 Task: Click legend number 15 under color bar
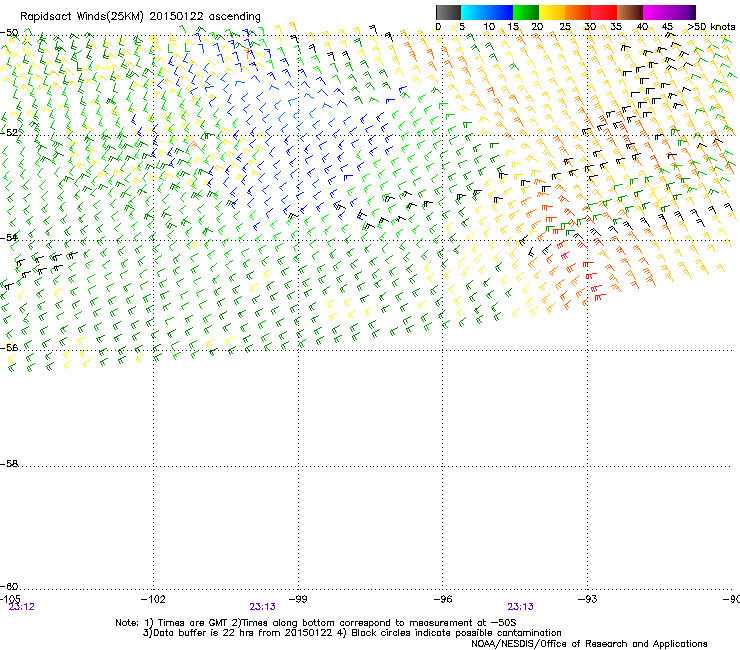[x=513, y=27]
